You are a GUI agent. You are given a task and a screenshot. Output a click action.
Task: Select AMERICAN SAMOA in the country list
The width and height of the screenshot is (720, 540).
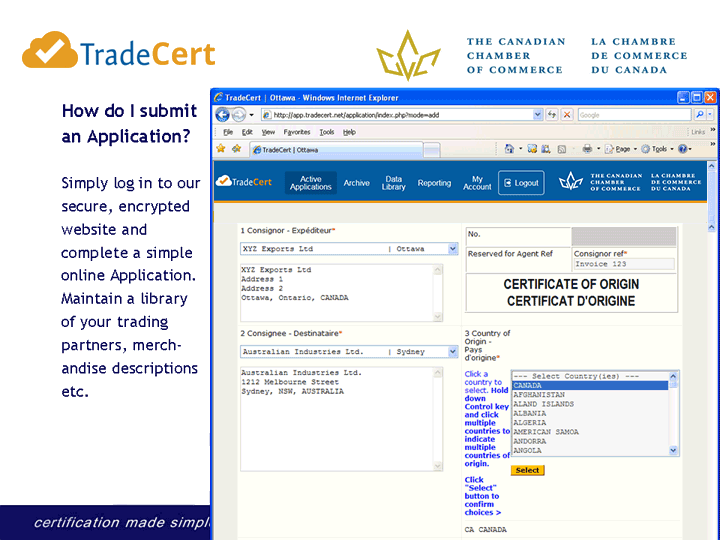point(590,432)
